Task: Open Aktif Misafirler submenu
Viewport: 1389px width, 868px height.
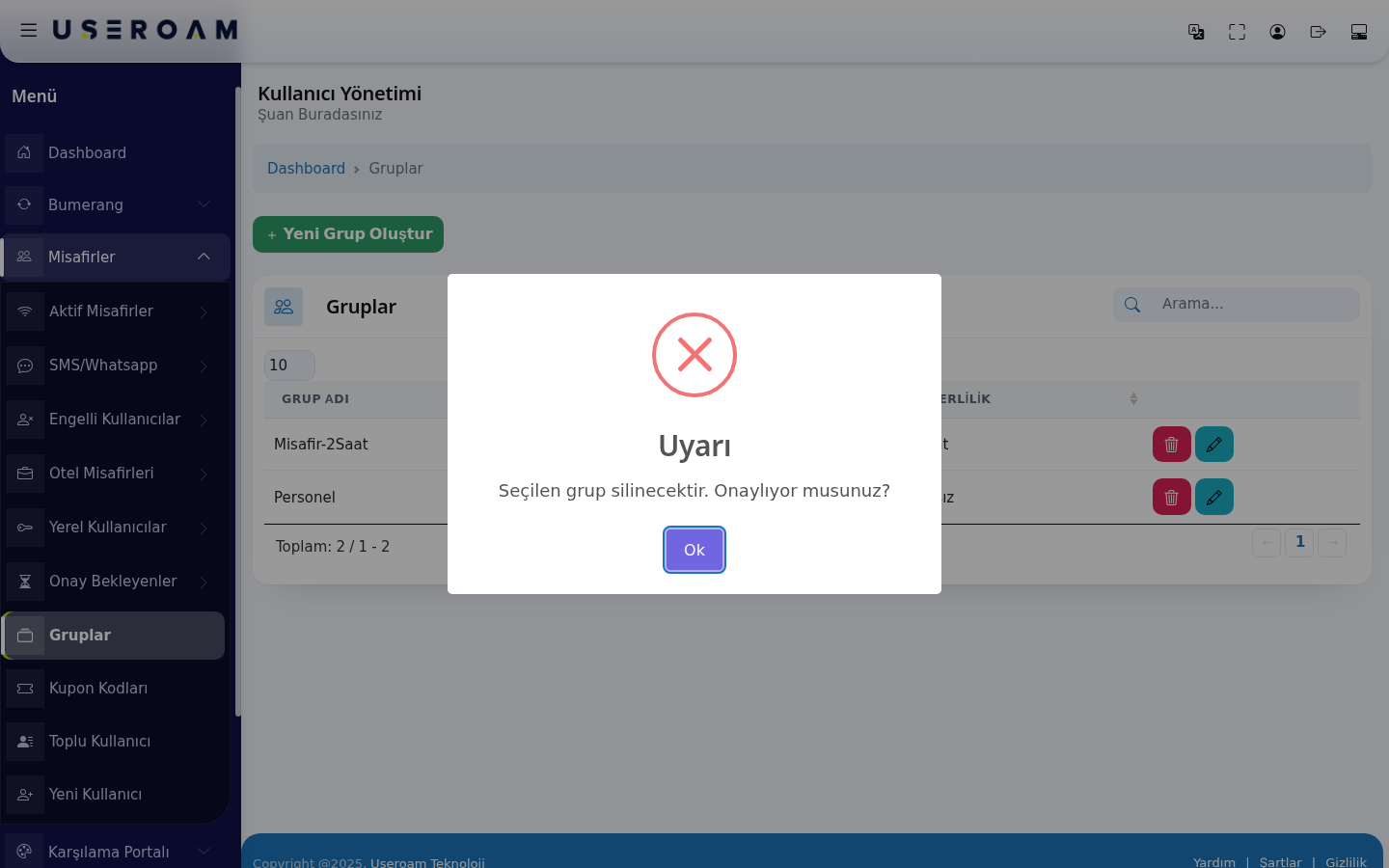Action: pyautogui.click(x=115, y=311)
